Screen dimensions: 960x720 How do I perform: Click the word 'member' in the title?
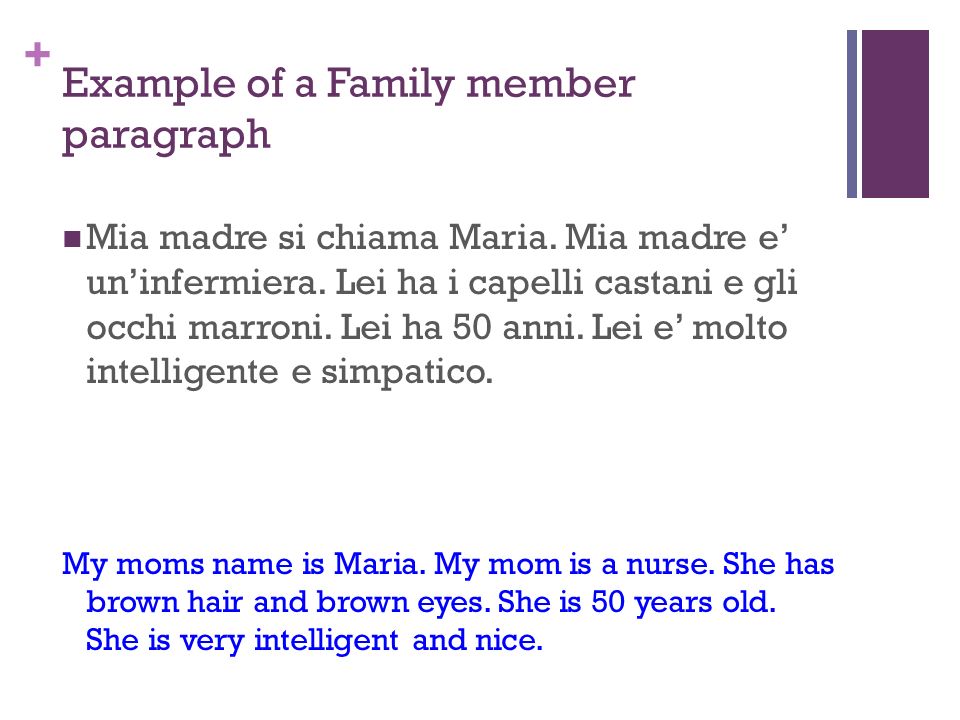point(550,83)
